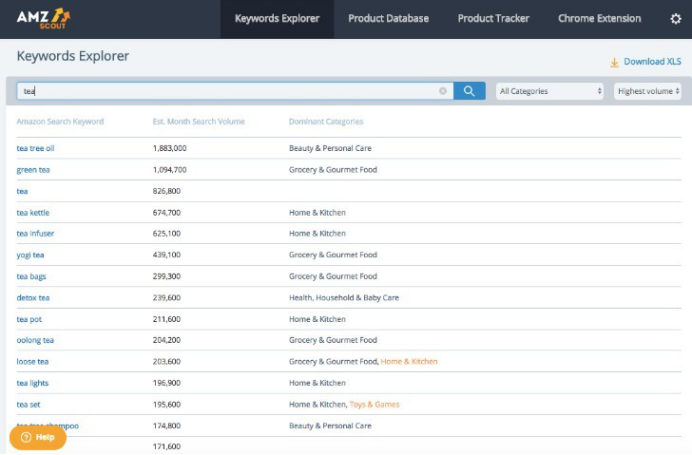Click the Amazon Search Keyword column header
The image size is (692, 455).
click(x=60, y=121)
